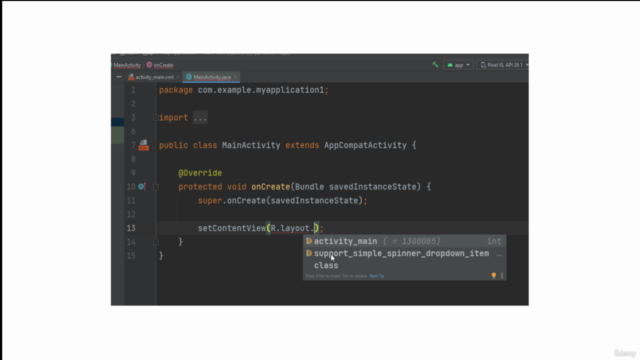This screenshot has height=360, width=640.
Task: Click line number 1 in the gutter
Action: coord(133,90)
